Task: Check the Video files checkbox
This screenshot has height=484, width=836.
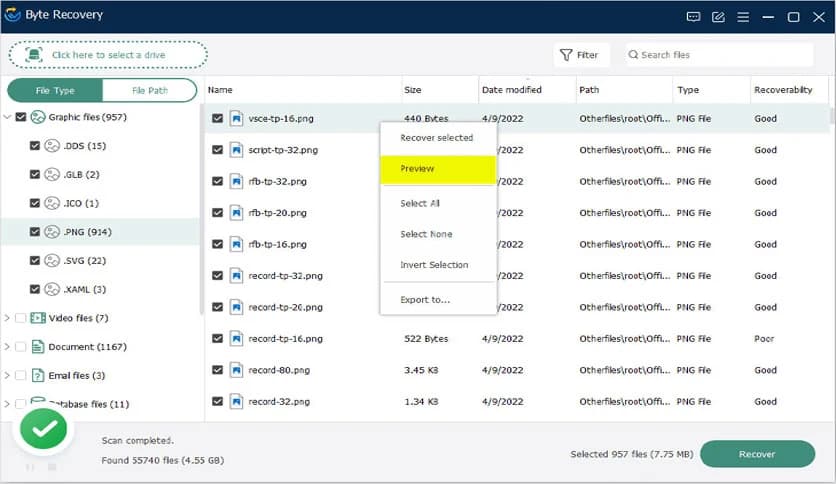Action: click(x=21, y=318)
